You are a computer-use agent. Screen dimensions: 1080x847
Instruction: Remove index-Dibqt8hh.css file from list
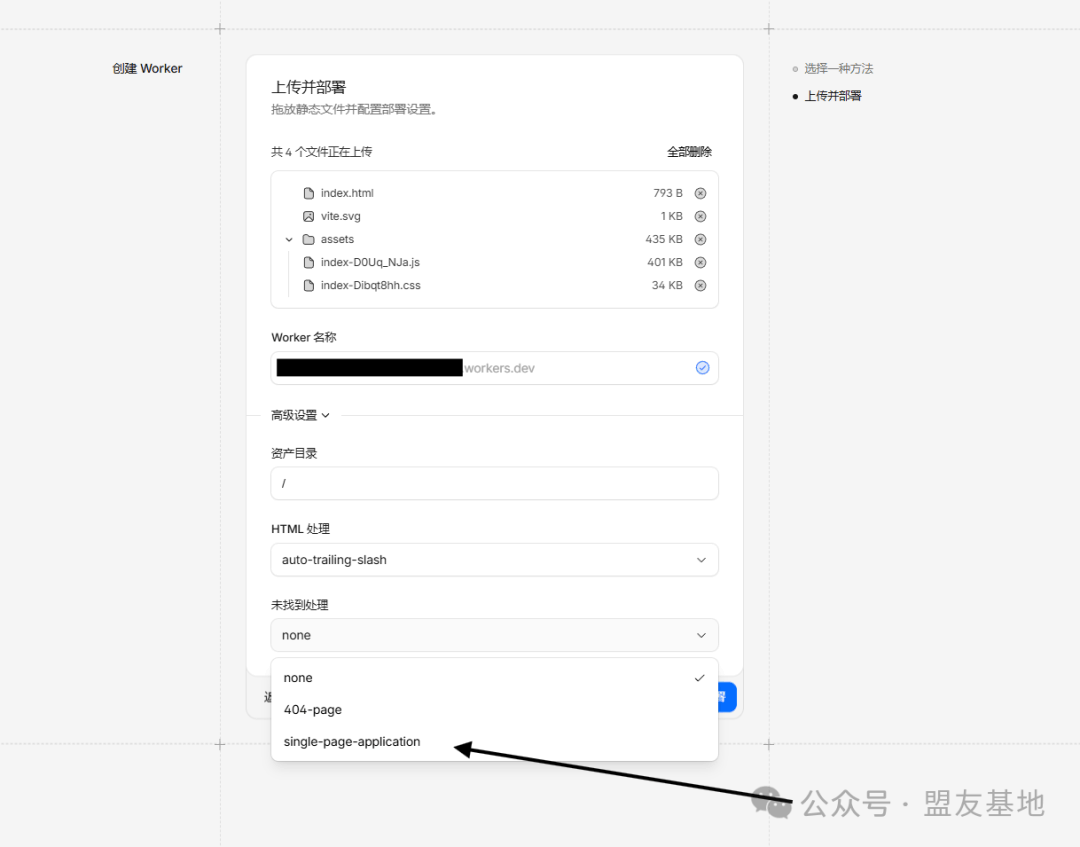click(700, 285)
